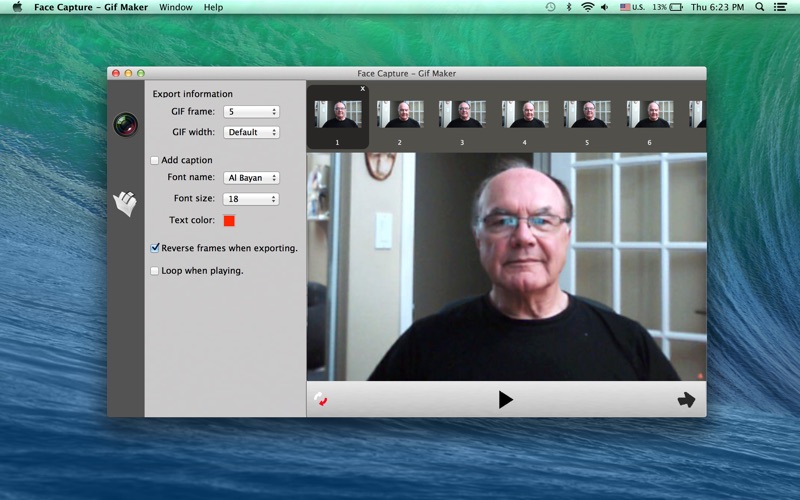Open the Help menu
The width and height of the screenshot is (800, 500).
pos(213,7)
